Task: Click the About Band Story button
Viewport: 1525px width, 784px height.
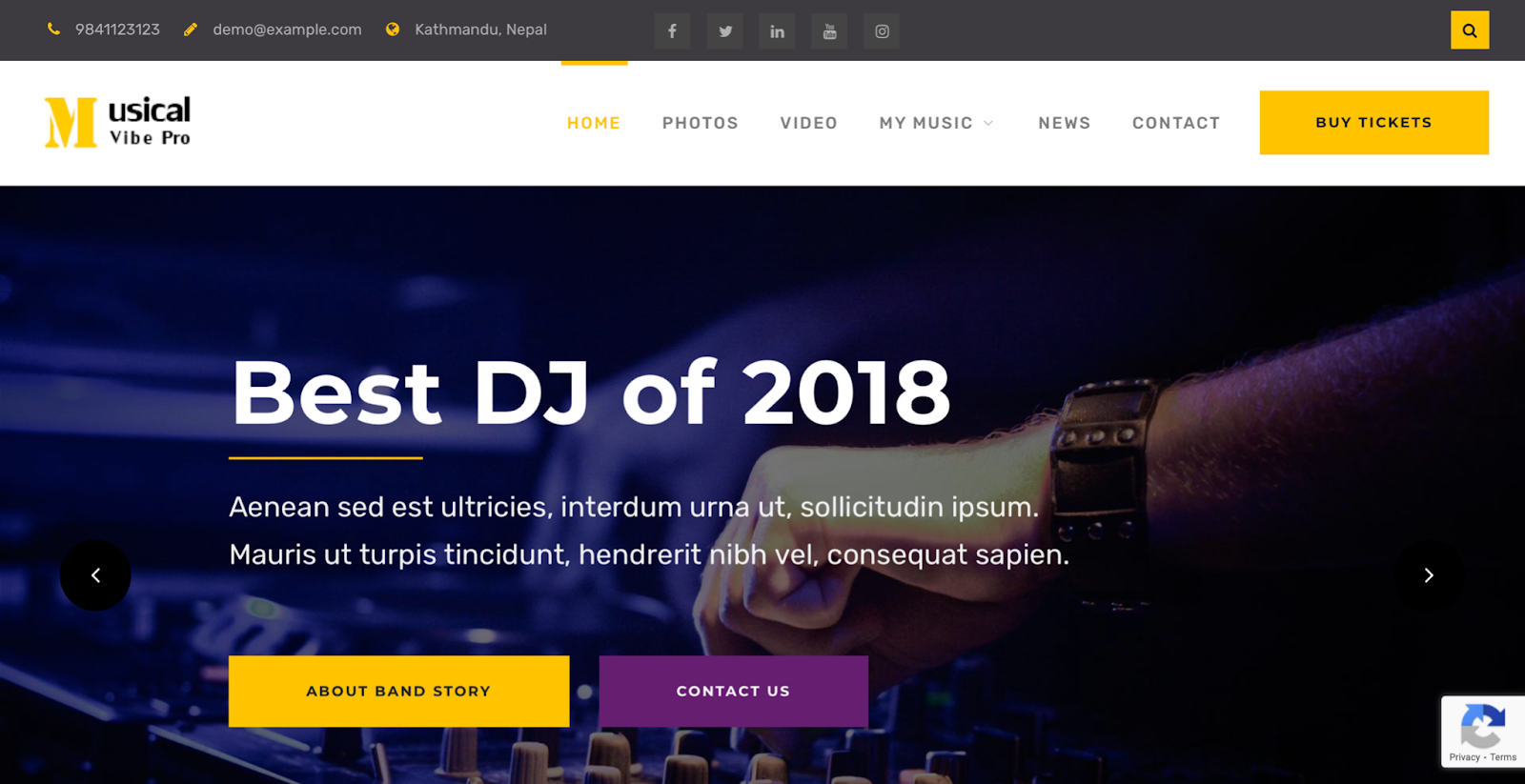Action: pos(399,691)
